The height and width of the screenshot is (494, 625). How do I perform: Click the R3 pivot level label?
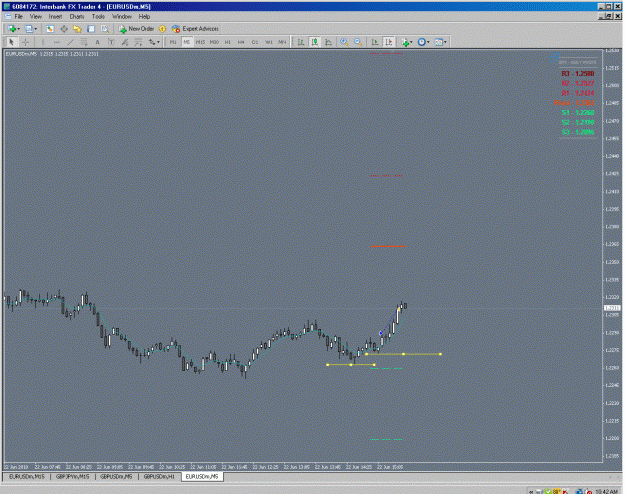pyautogui.click(x=578, y=74)
